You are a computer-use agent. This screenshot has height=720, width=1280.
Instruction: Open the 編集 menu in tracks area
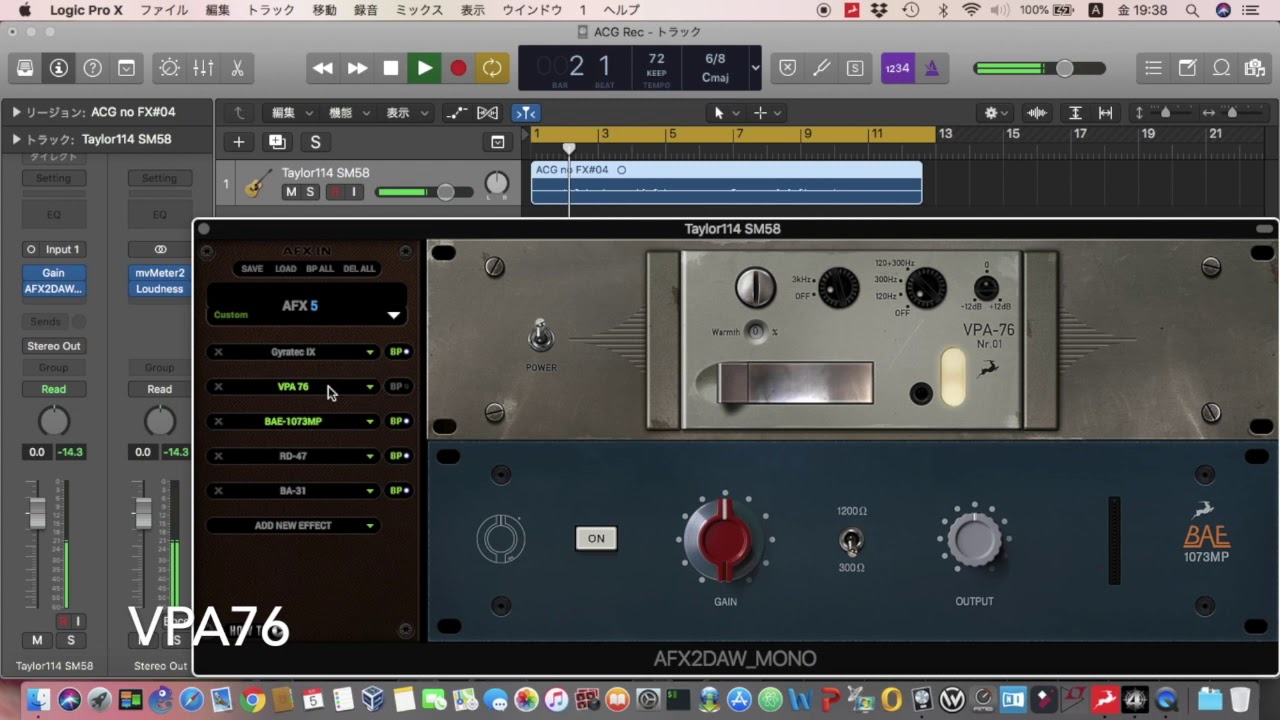293,113
